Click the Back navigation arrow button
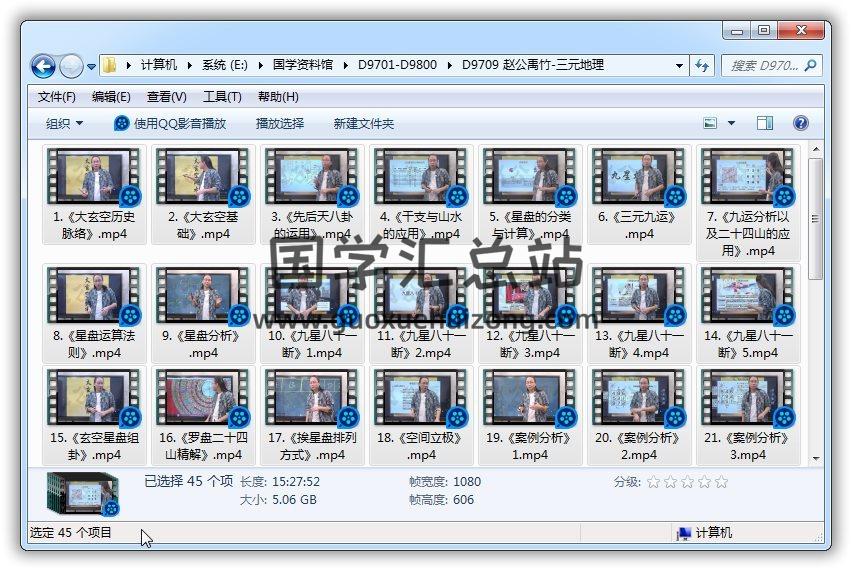The height and width of the screenshot is (571, 852). [x=43, y=66]
